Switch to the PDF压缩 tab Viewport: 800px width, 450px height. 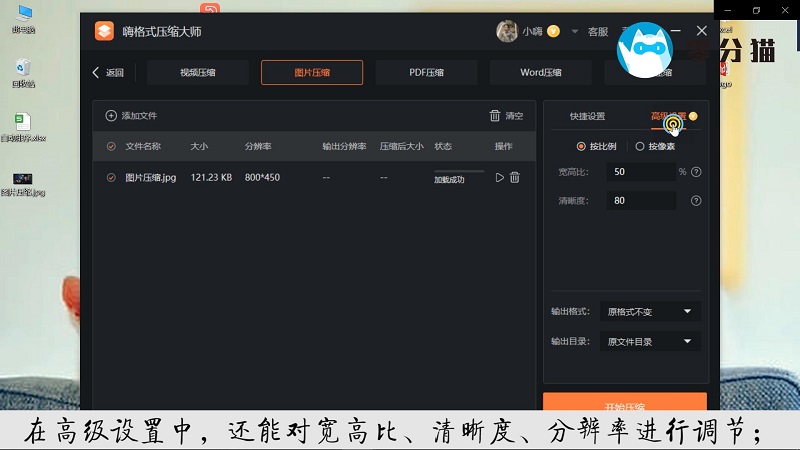tap(426, 72)
